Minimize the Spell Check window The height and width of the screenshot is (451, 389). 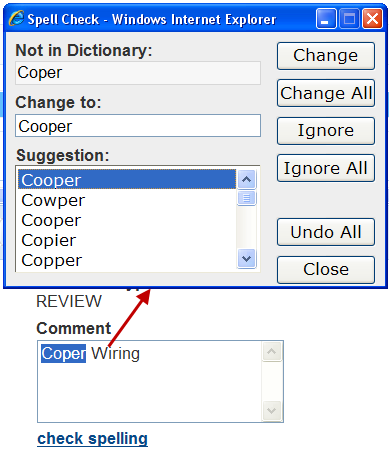click(326, 19)
